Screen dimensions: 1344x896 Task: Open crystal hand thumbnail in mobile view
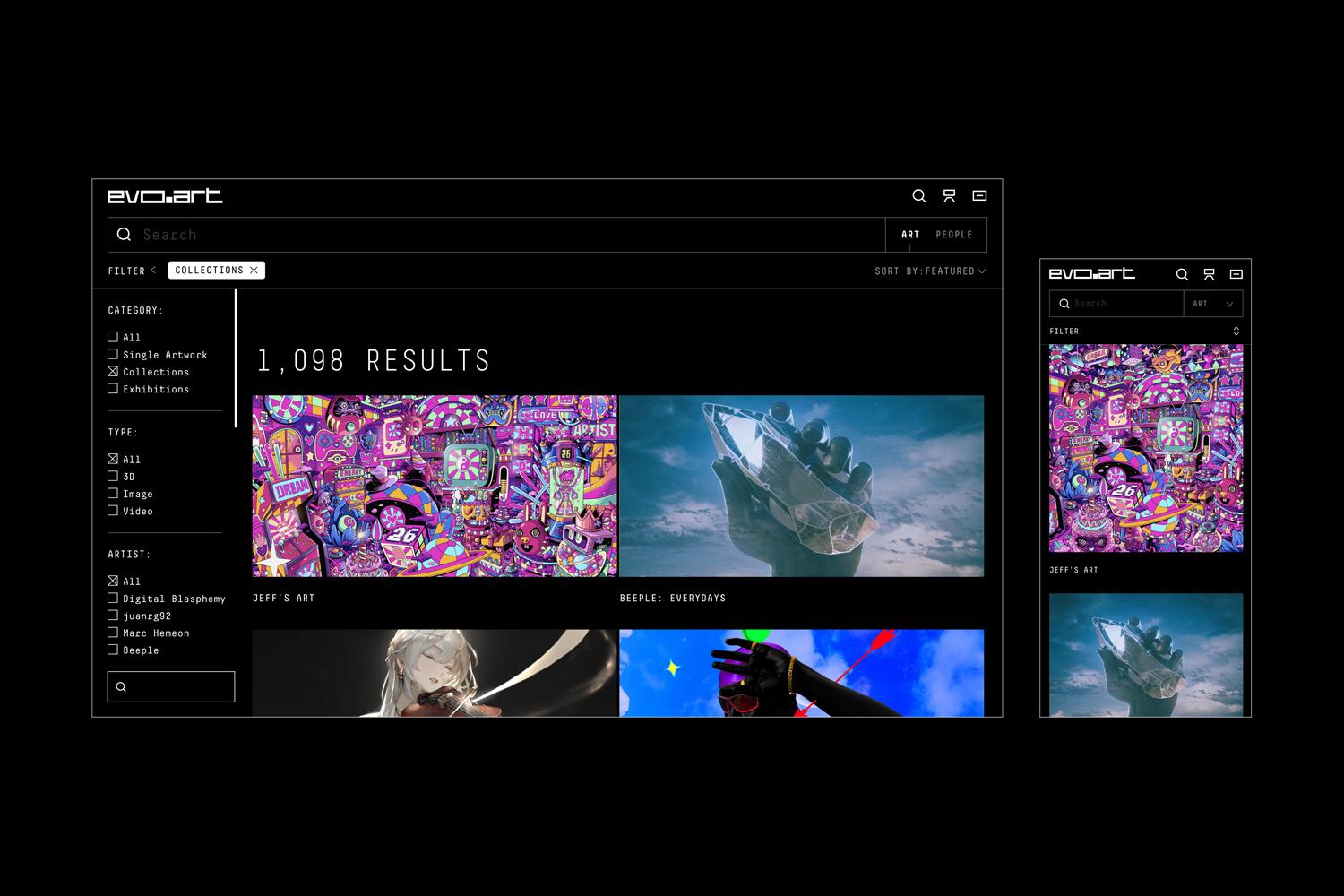pyautogui.click(x=1146, y=655)
